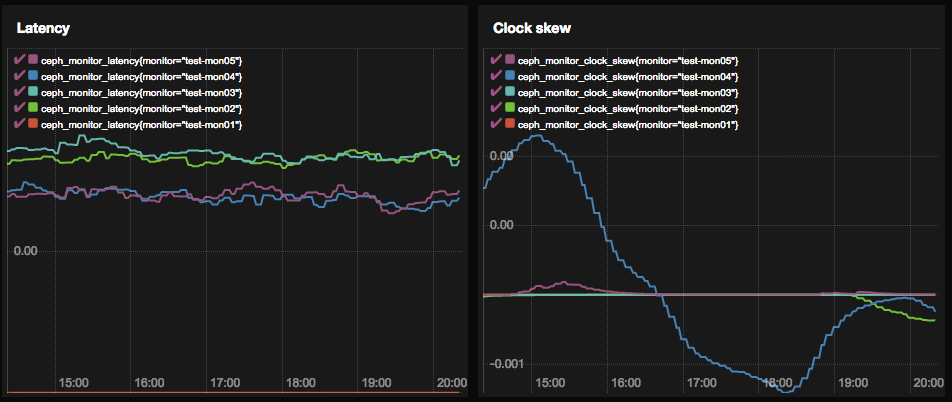Screen dimensions: 952x402
Task: Toggle test-mon05 clock skew series checkmark
Action: (495, 60)
